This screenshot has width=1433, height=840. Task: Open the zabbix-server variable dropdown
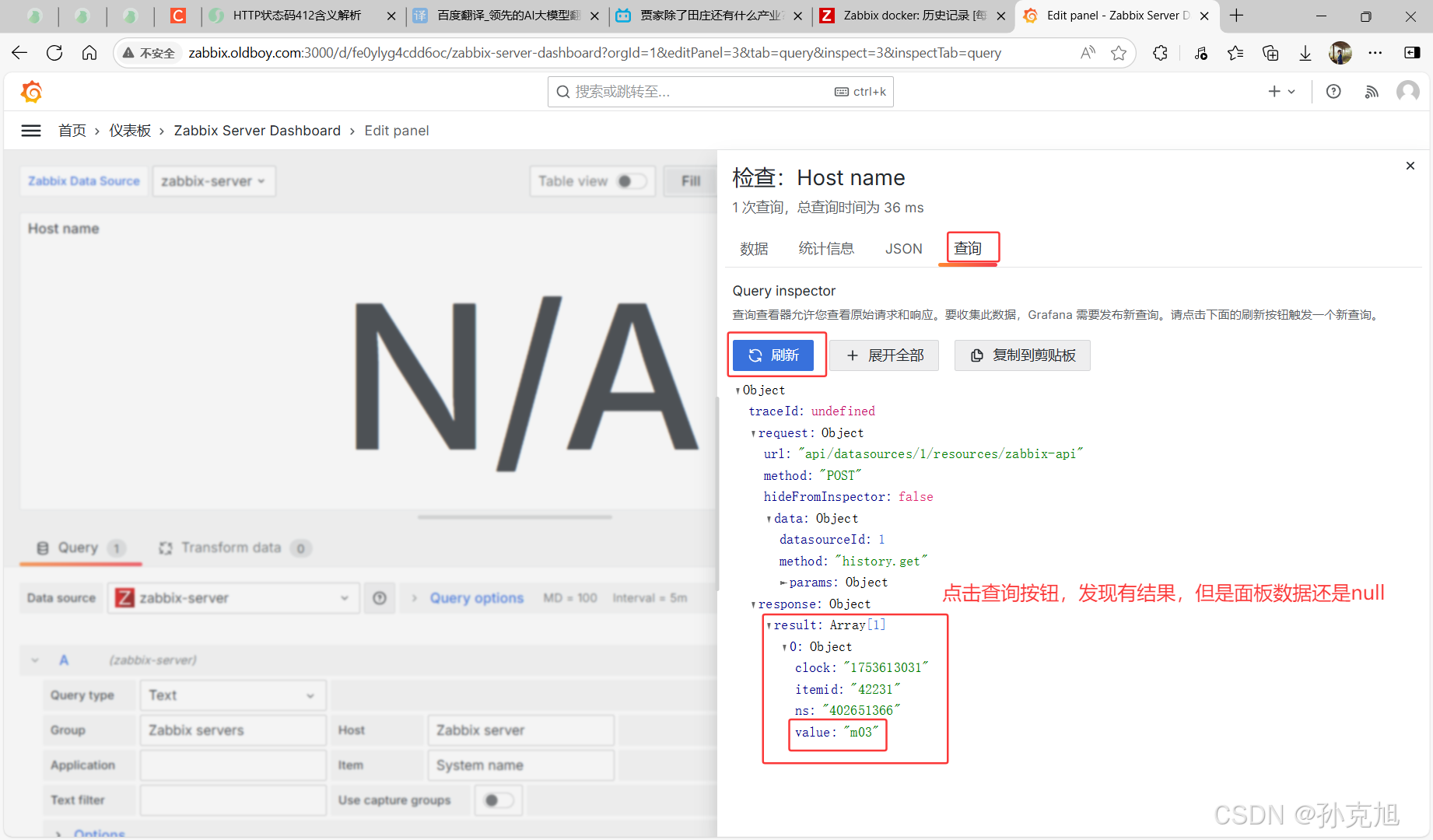tap(214, 181)
